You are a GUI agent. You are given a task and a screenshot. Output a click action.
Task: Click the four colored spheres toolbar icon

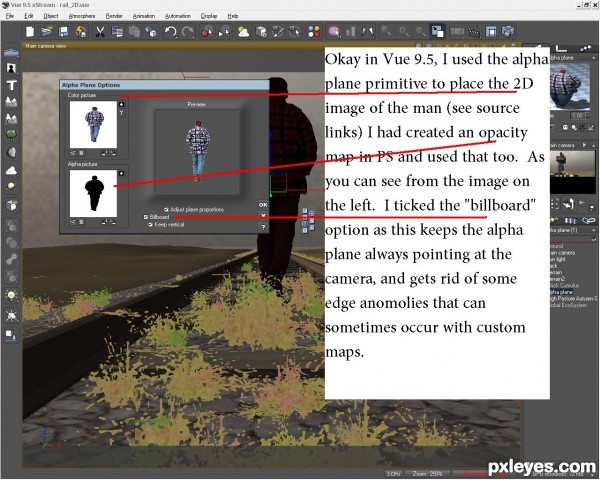(x=314, y=31)
